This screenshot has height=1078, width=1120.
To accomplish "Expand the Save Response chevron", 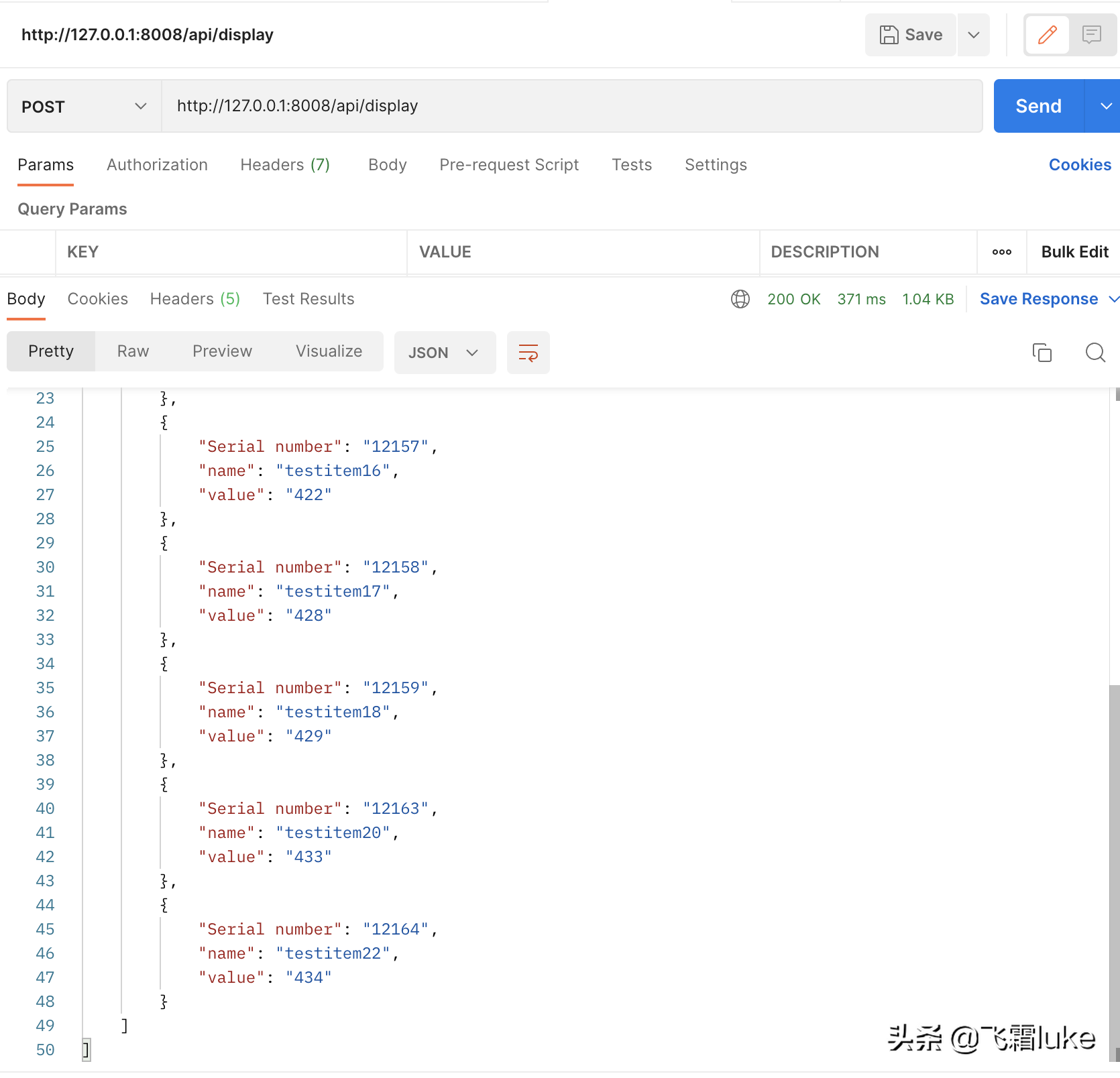I will coord(1113,299).
